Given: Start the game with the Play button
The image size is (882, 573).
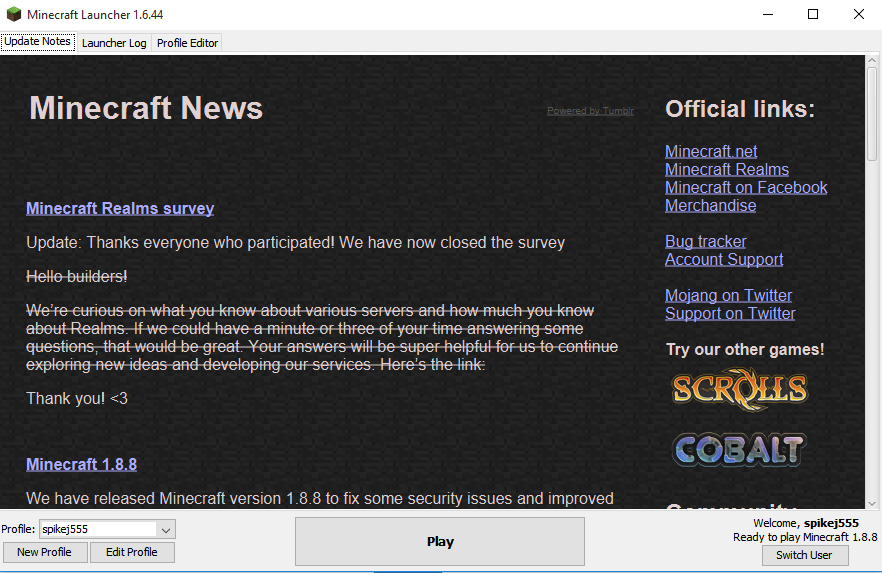Looking at the screenshot, I should tap(440, 542).
